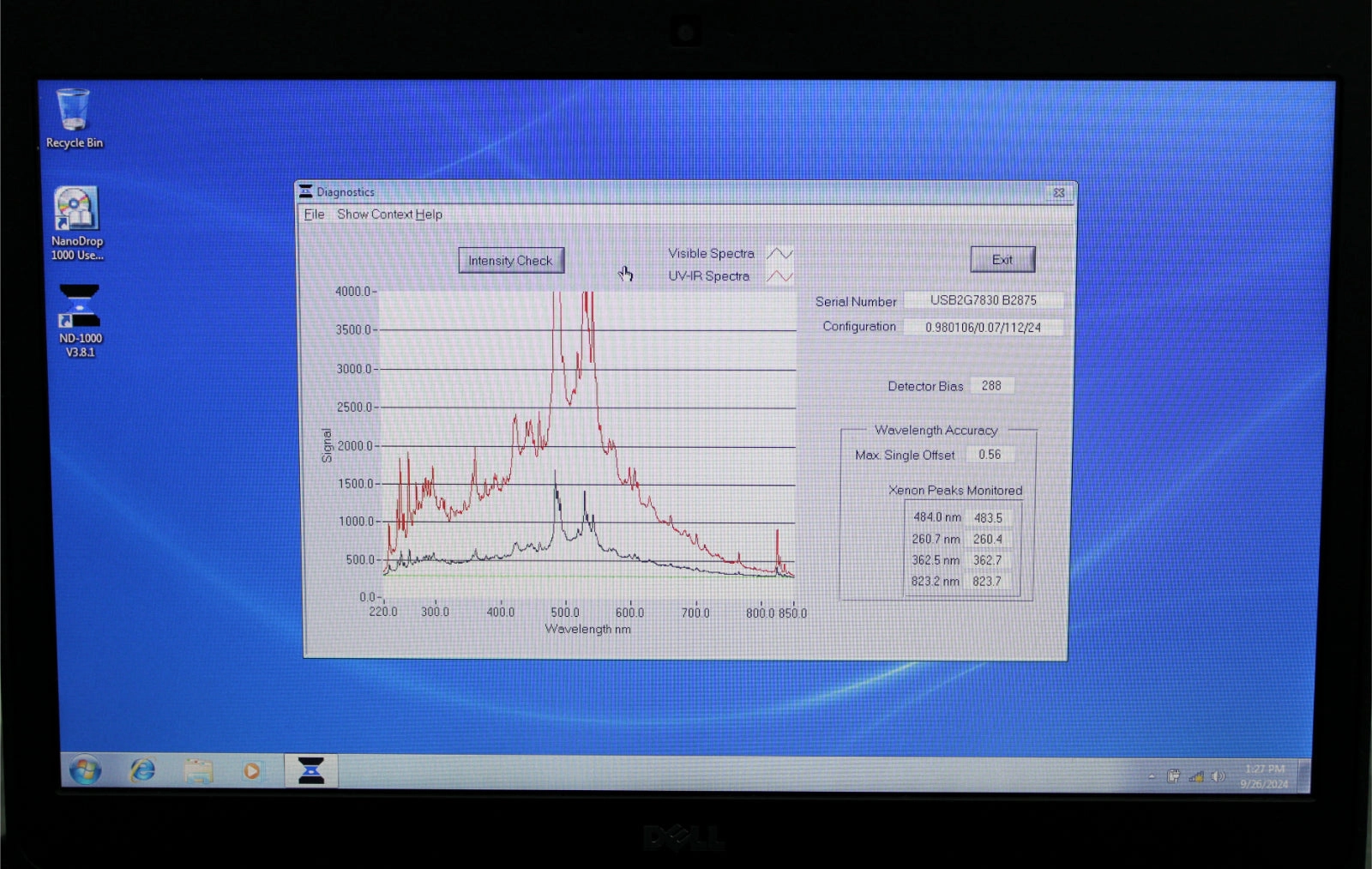Click the Max Single Offset value 0.56
1372x869 pixels.
pos(990,455)
